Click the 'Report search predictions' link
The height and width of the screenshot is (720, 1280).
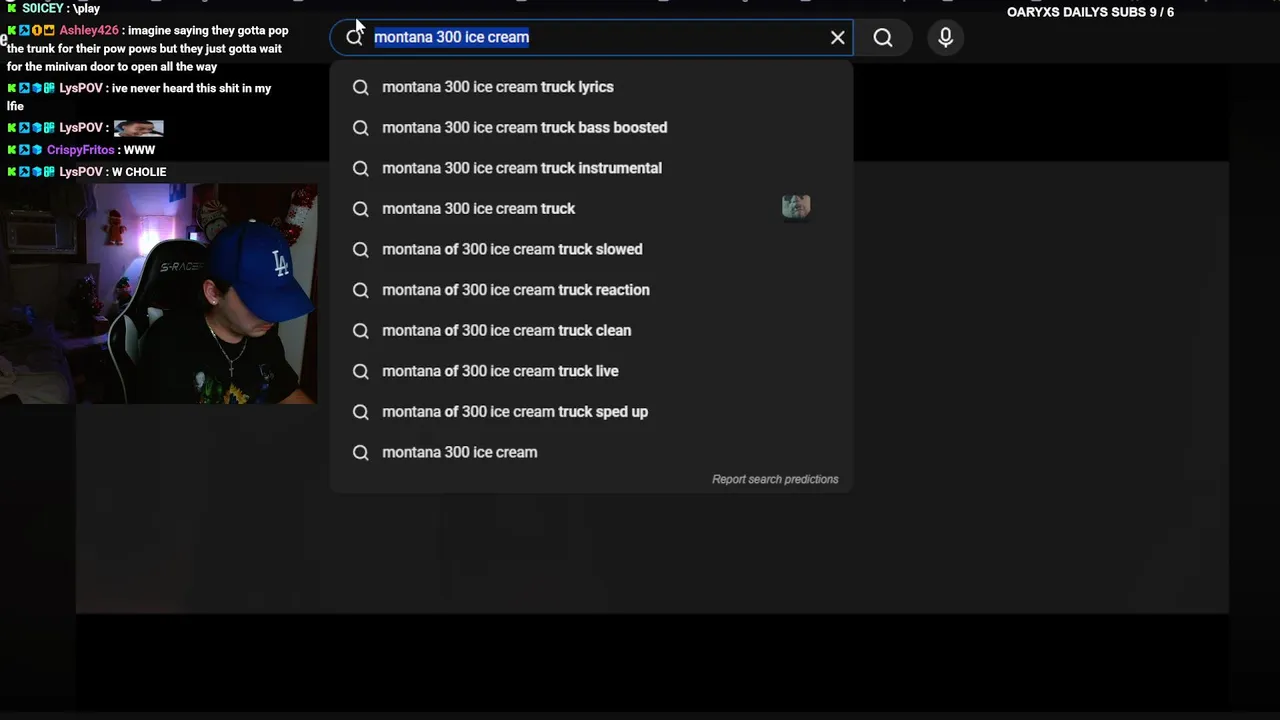pyautogui.click(x=775, y=479)
